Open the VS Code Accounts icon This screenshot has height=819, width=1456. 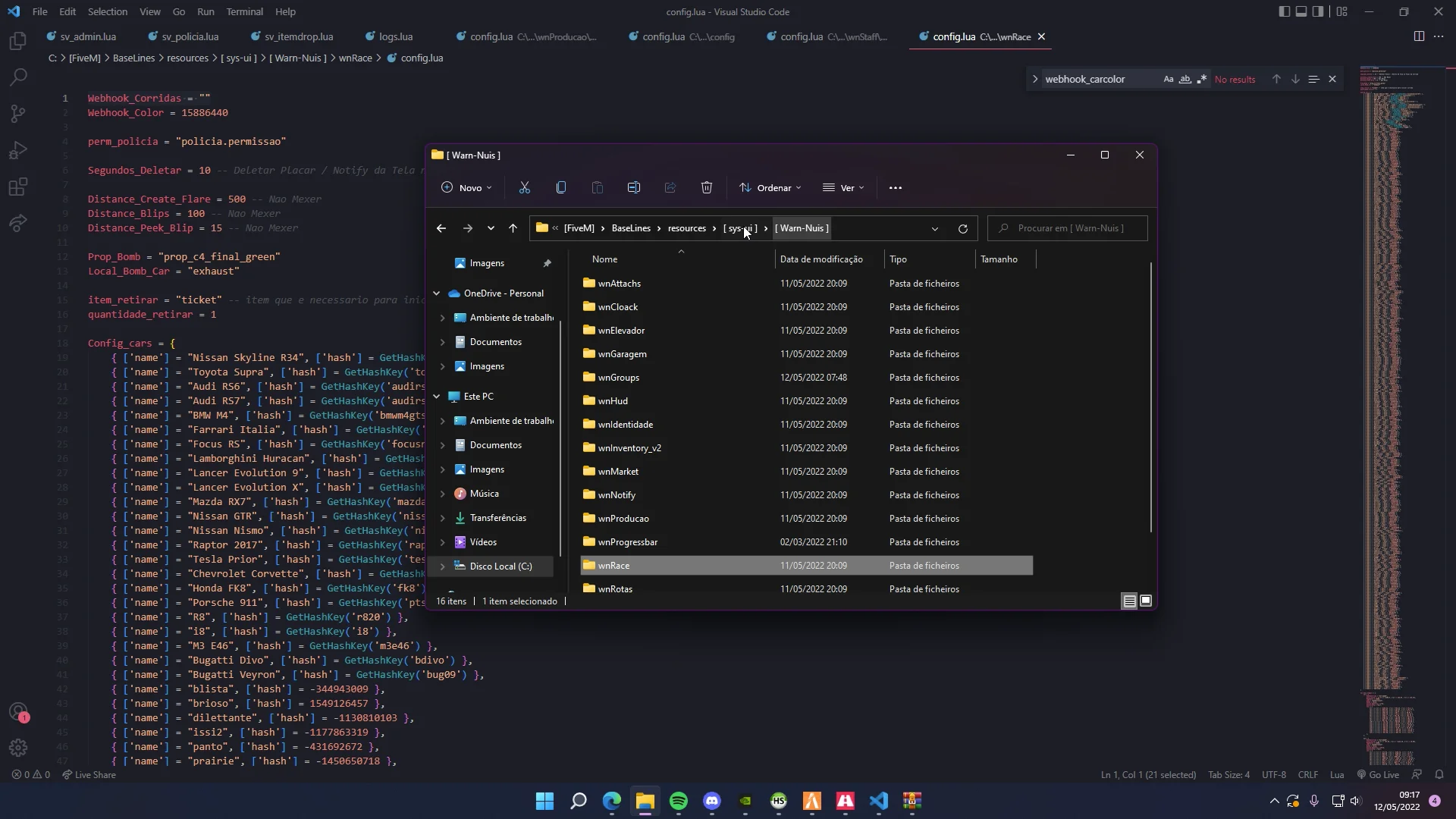point(18,712)
